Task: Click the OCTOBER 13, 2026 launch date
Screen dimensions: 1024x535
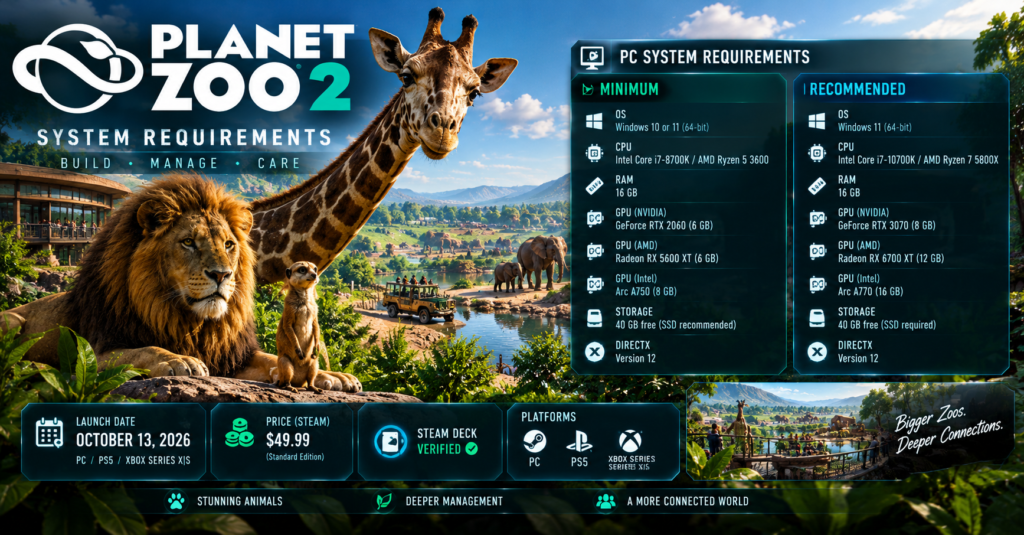Action: (x=133, y=440)
